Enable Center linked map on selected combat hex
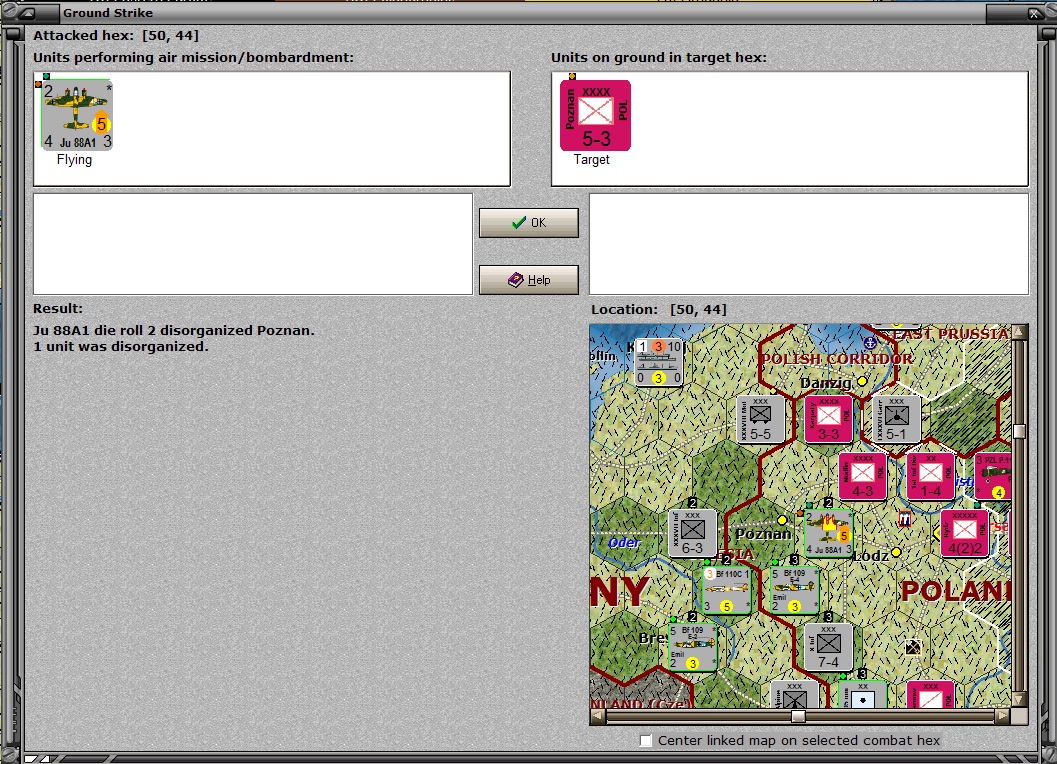This screenshot has width=1057, height=764. [646, 740]
